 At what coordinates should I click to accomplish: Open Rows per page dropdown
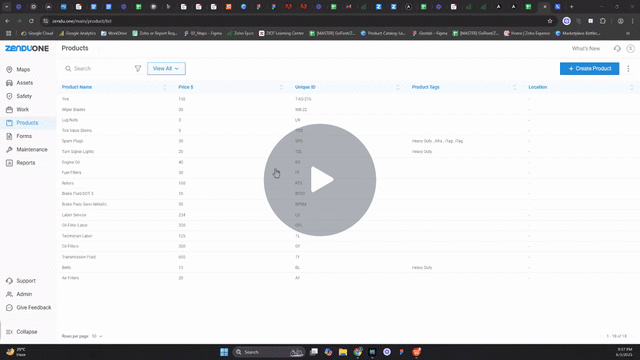pyautogui.click(x=97, y=336)
